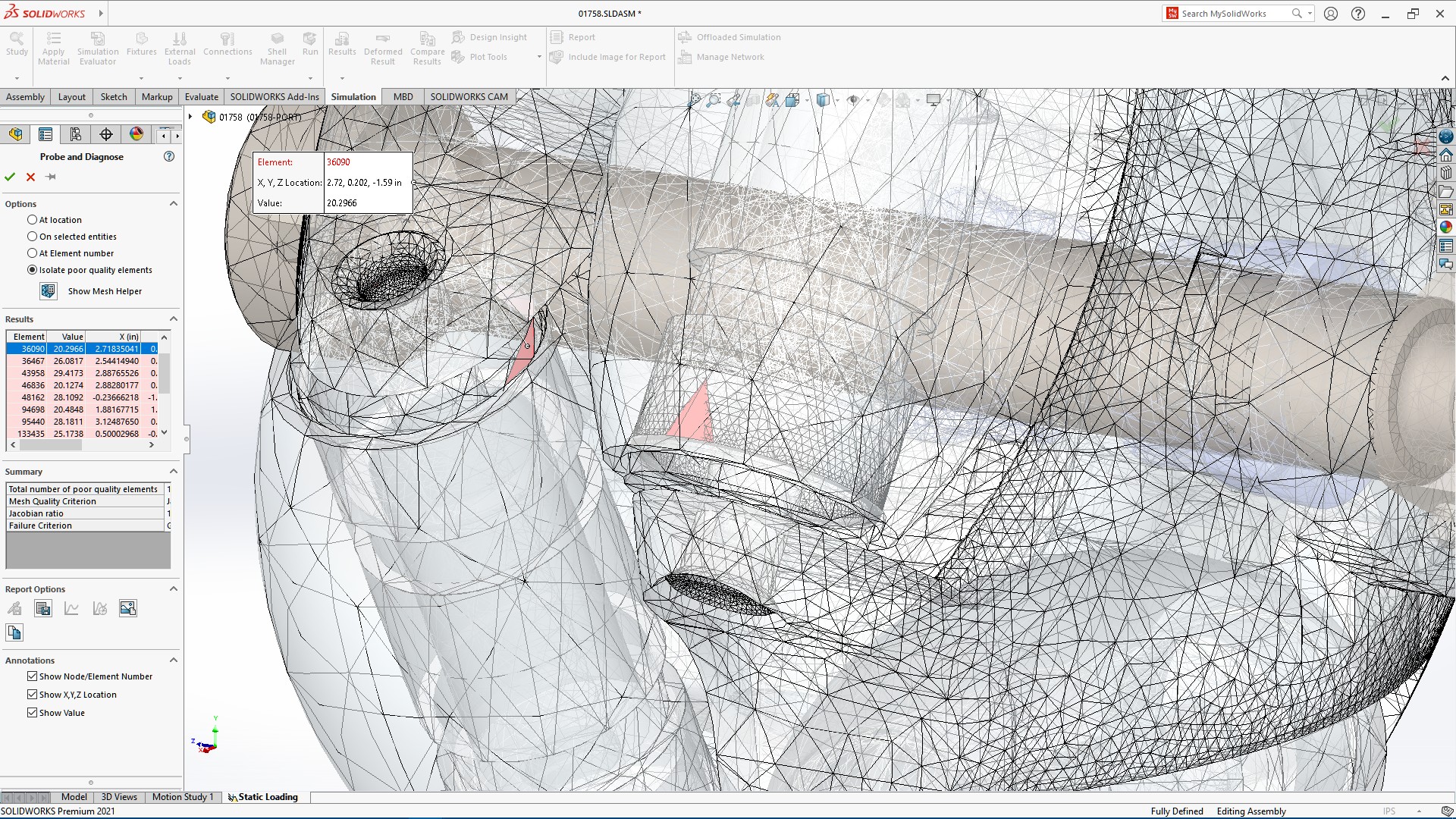
Task: Open the Plot Tools dropdown
Action: 538,56
